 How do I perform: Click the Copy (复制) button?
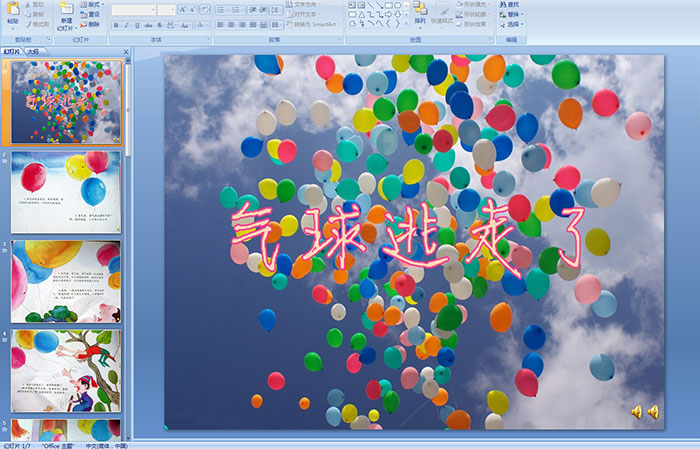[34, 14]
